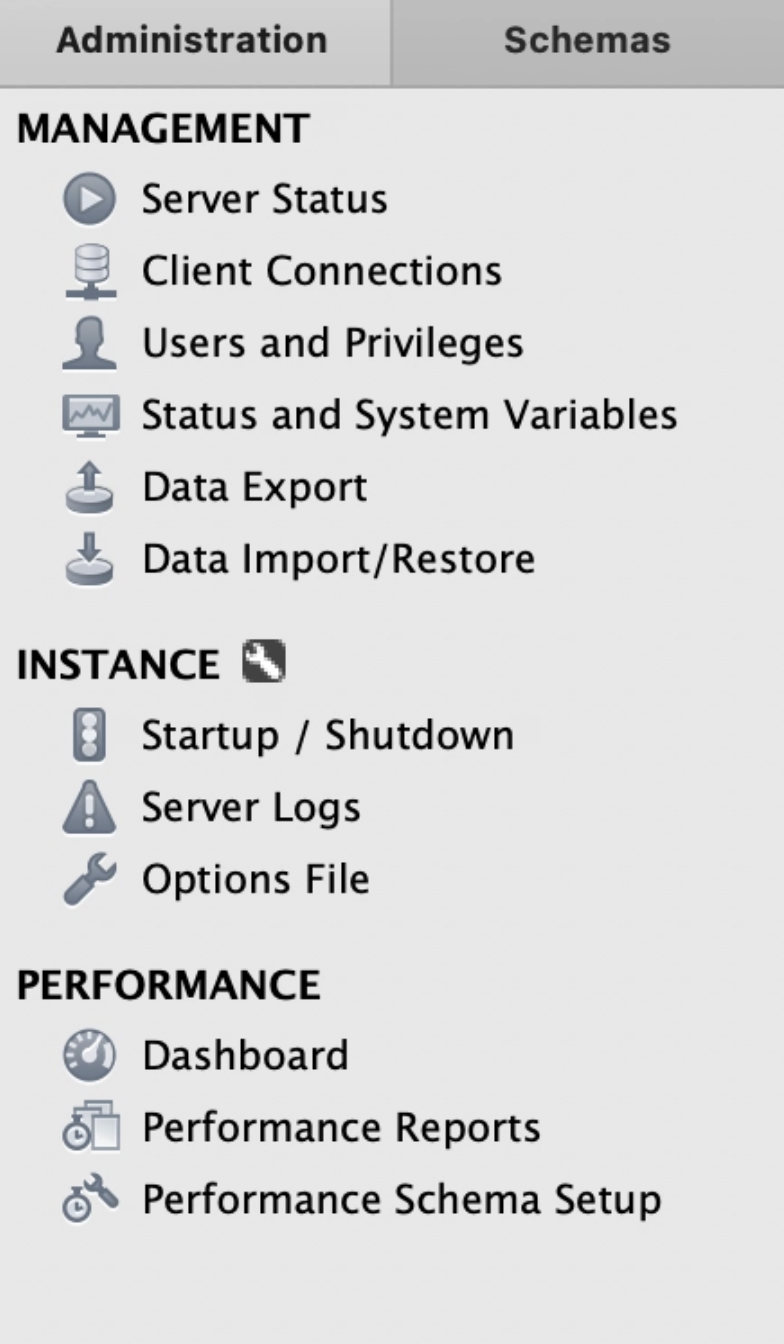Viewport: 784px width, 1344px height.
Task: Click the Dashboard gauge icon
Action: point(90,1055)
